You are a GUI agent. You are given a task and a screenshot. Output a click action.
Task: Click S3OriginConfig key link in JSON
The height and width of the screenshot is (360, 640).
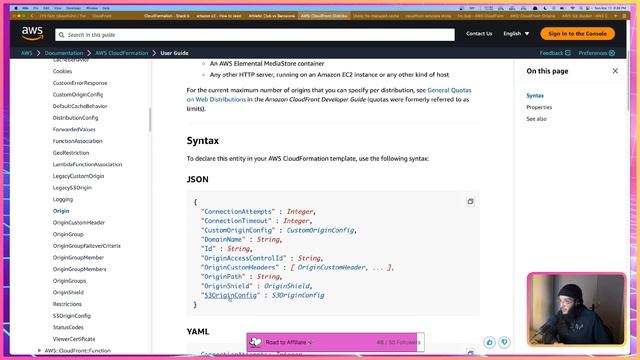coord(231,295)
